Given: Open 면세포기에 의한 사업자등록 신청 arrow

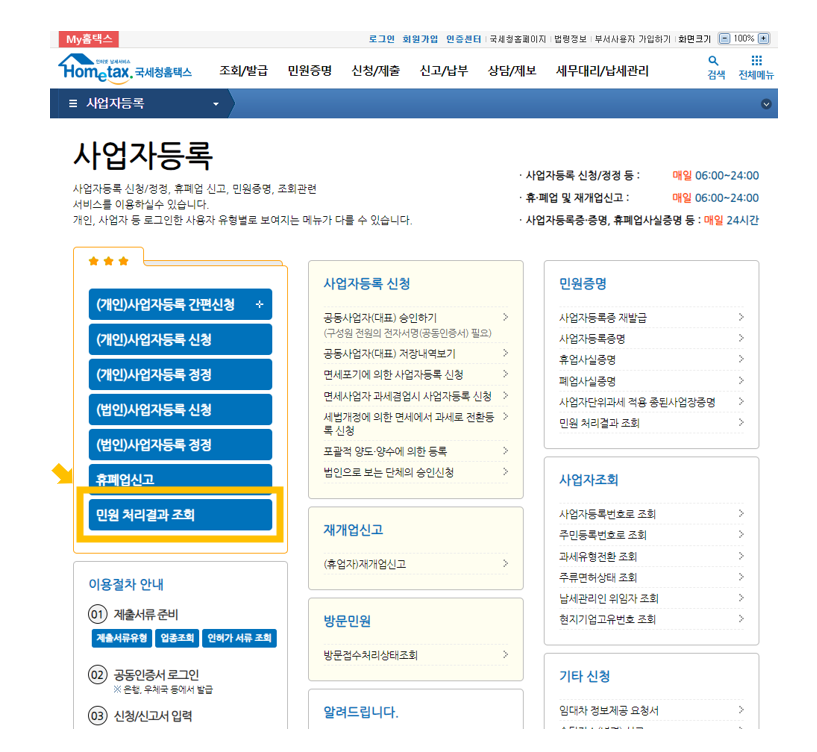Looking at the screenshot, I should point(505,374).
